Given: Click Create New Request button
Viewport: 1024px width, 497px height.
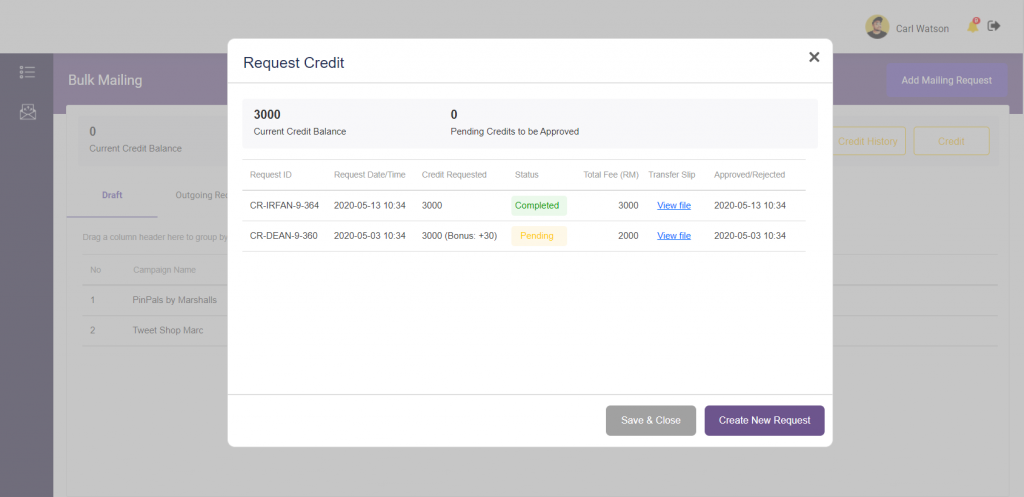Looking at the screenshot, I should [x=764, y=420].
